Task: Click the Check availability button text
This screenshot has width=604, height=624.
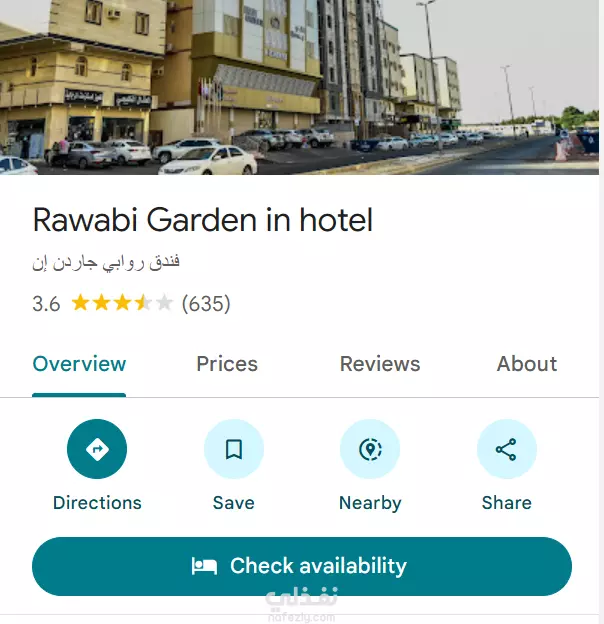Action: (x=318, y=566)
